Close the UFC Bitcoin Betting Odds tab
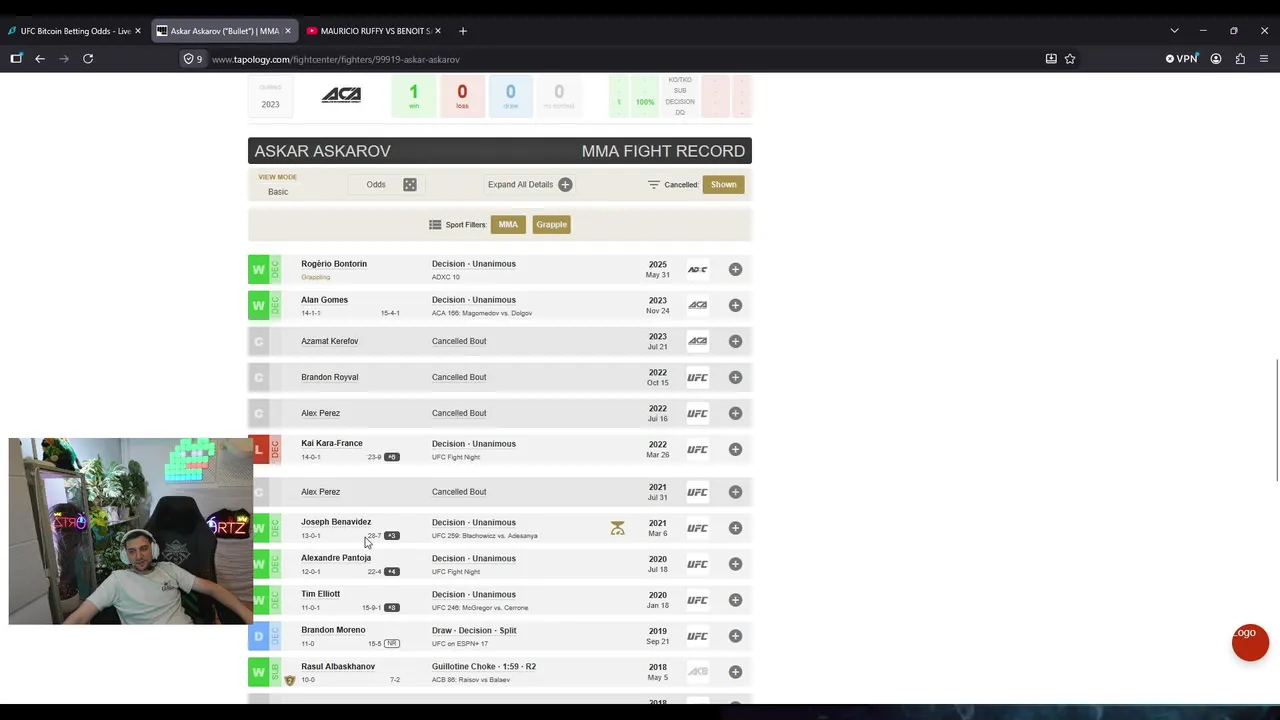The image size is (1280, 720). click(x=138, y=31)
